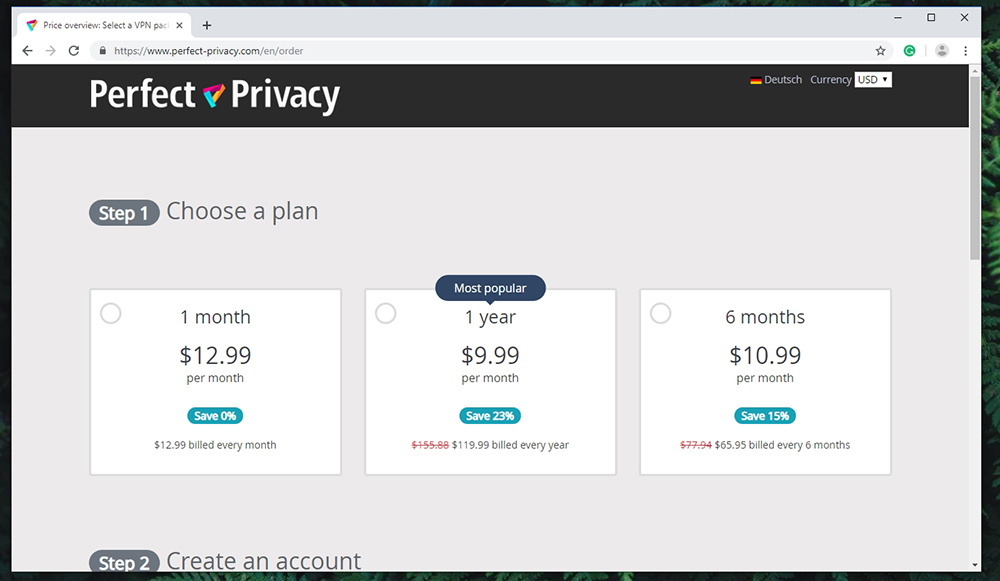The height and width of the screenshot is (581, 1000).
Task: Click the scrollbar up arrow
Action: coord(974,70)
